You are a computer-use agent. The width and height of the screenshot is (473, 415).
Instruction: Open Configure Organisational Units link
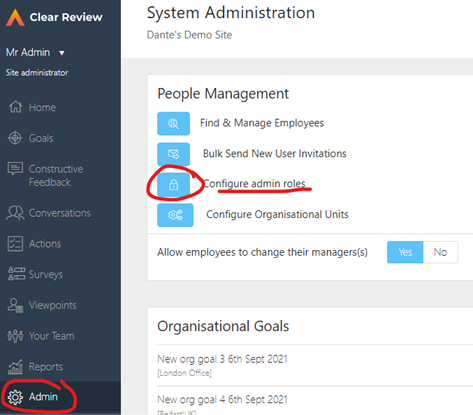tap(277, 214)
